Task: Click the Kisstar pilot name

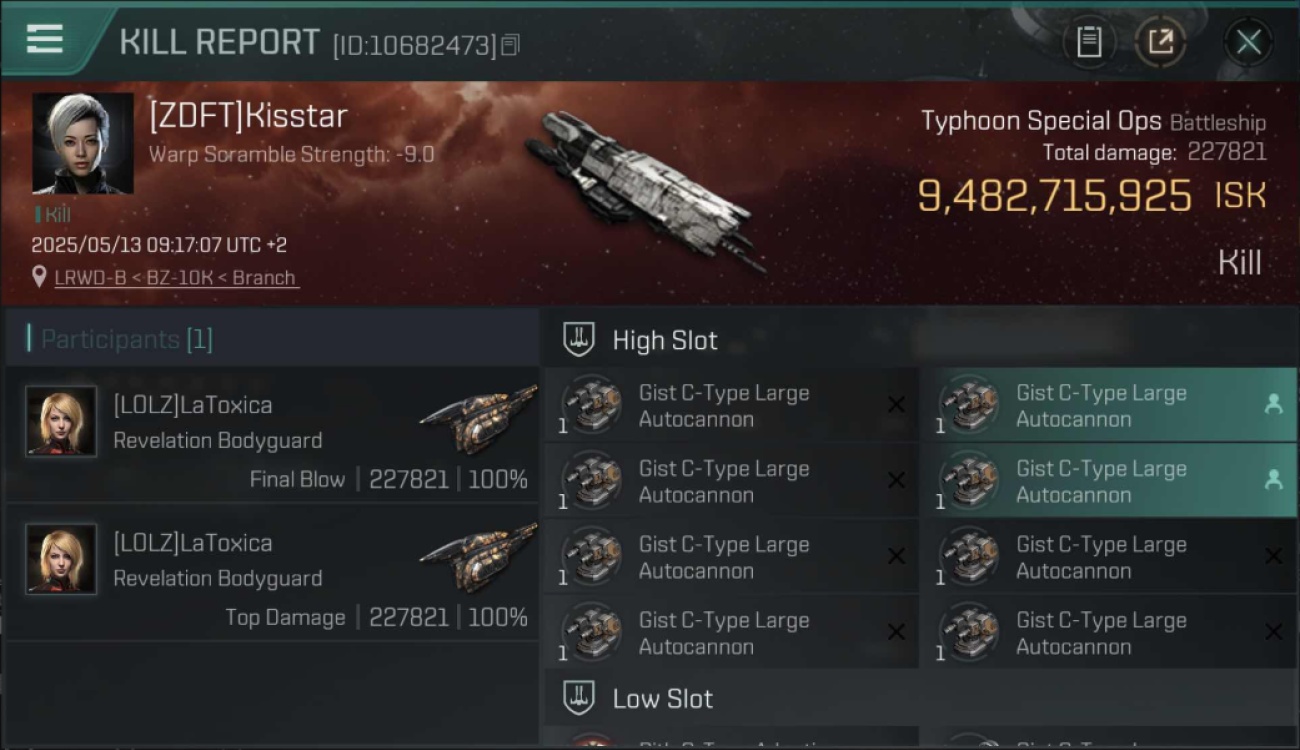Action: 248,116
